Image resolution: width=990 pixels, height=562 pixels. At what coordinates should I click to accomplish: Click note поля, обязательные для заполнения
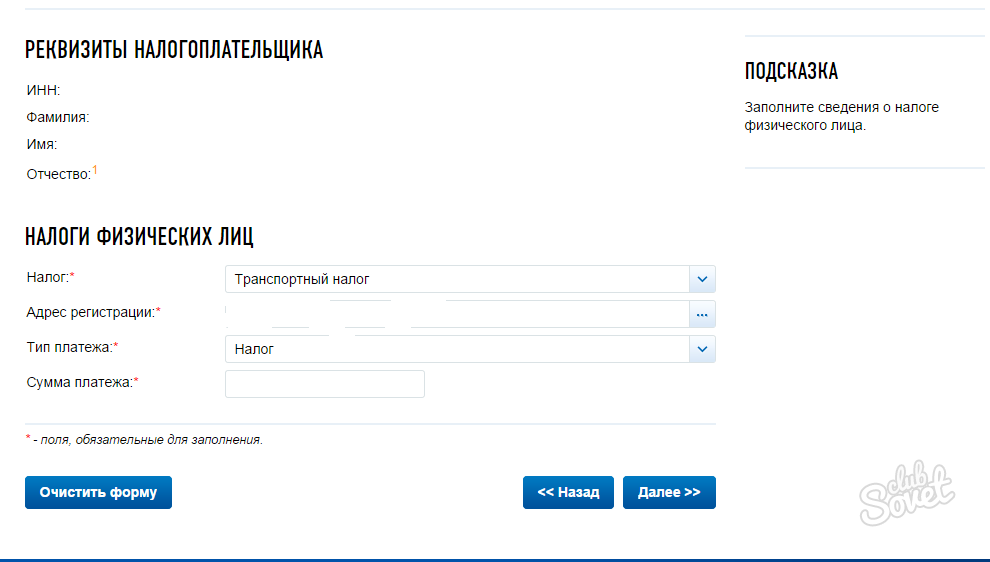[152, 439]
